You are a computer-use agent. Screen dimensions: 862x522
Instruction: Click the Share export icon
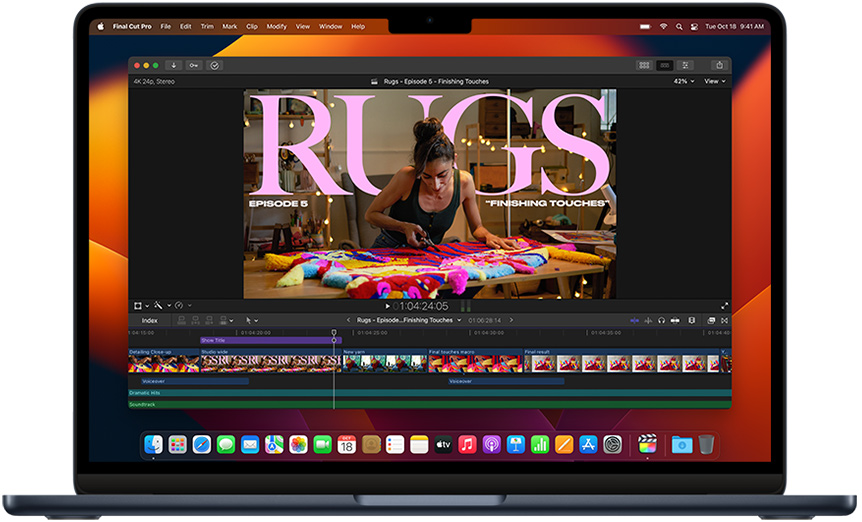click(717, 65)
